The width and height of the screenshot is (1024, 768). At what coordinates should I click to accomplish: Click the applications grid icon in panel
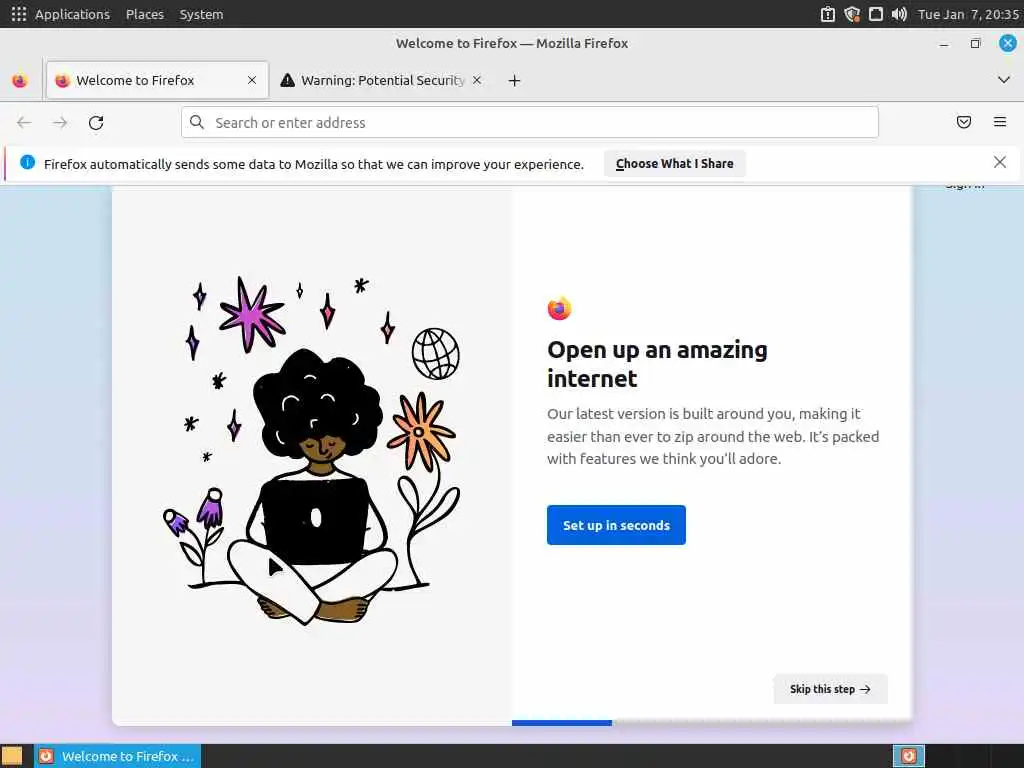(x=19, y=14)
